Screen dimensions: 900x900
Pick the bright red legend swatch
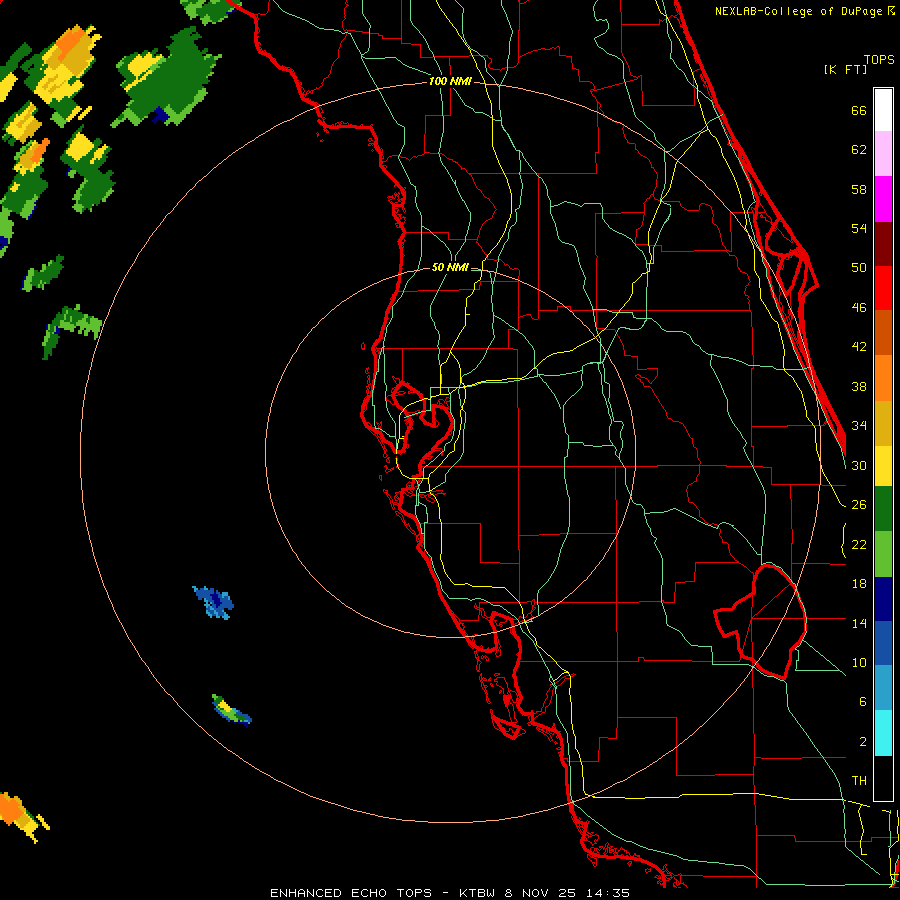883,288
